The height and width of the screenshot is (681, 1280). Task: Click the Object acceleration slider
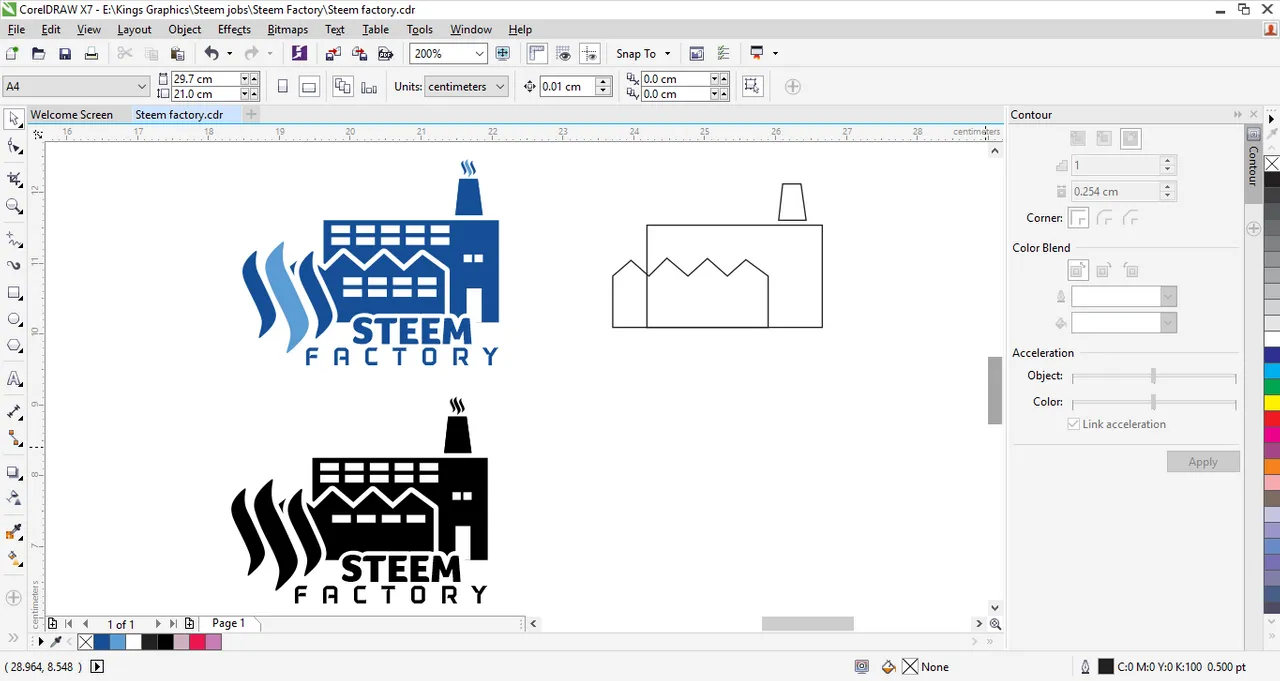(1153, 376)
